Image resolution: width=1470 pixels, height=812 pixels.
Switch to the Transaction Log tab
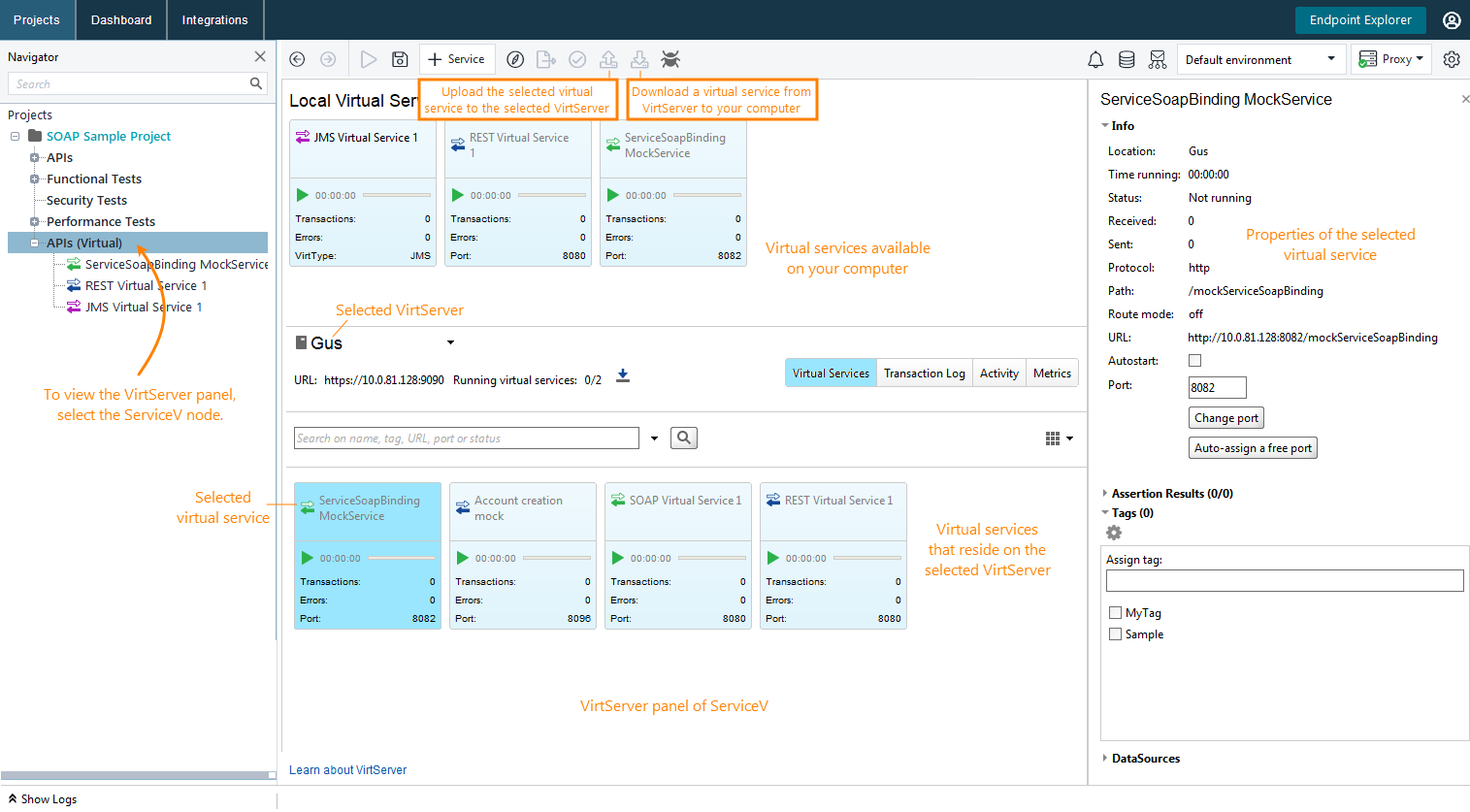923,373
